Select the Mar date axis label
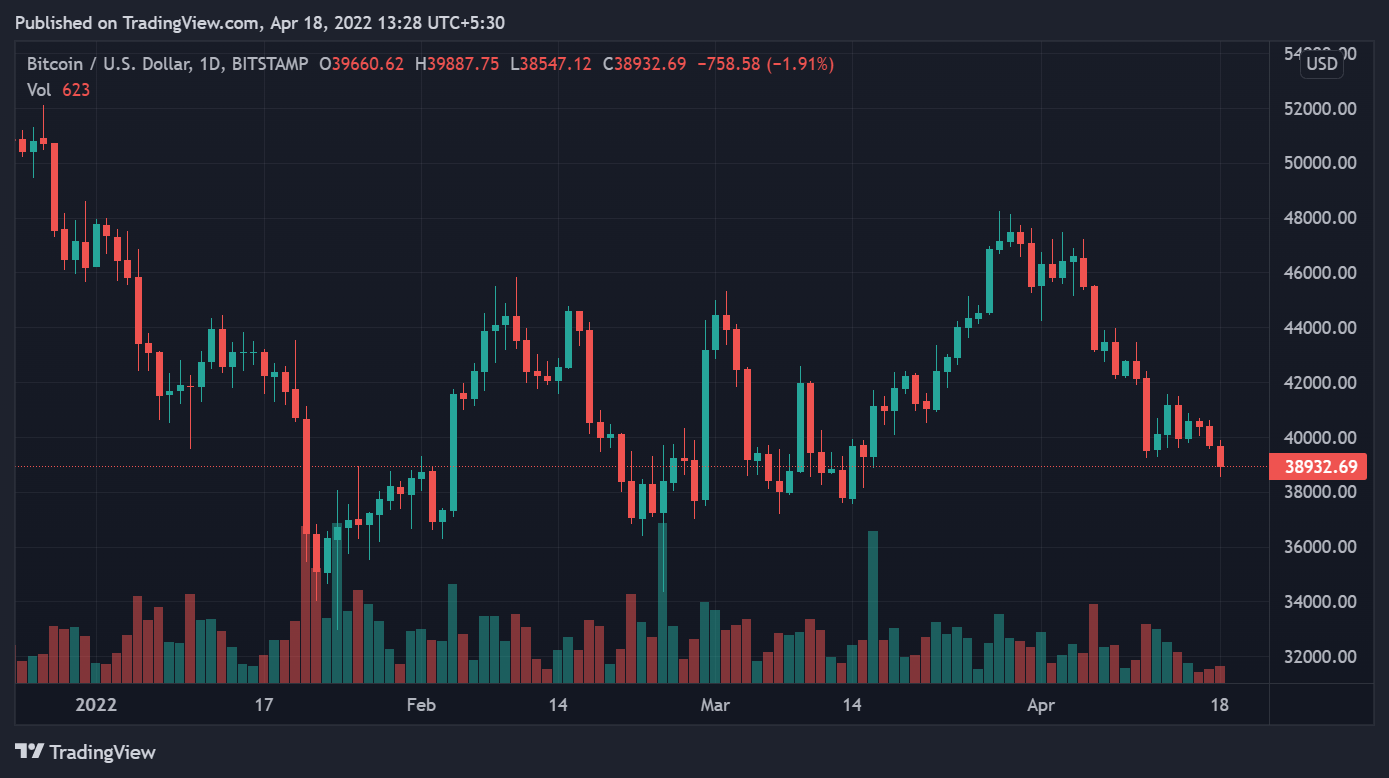 (x=715, y=705)
